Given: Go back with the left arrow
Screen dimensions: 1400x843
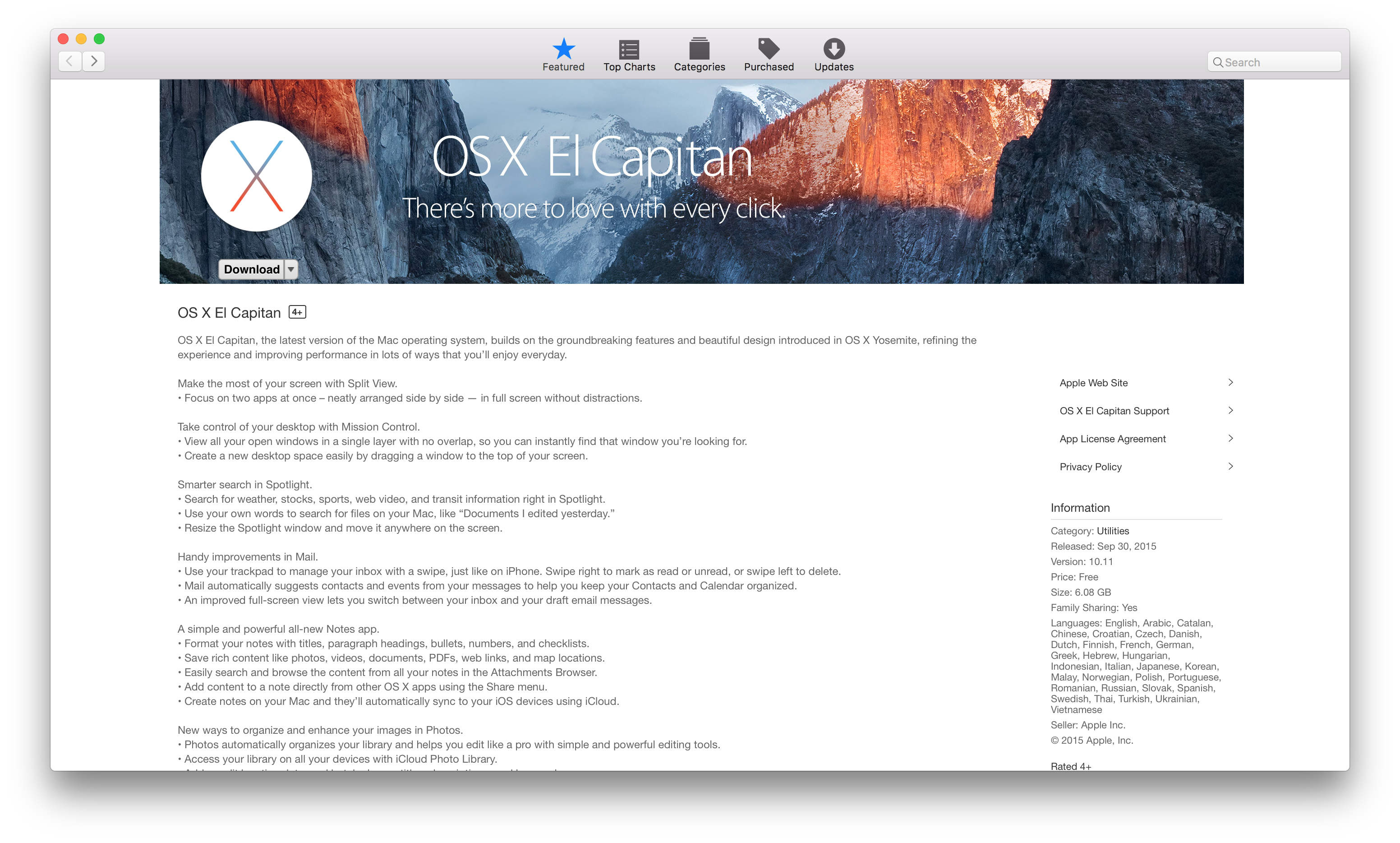Looking at the screenshot, I should coord(70,61).
